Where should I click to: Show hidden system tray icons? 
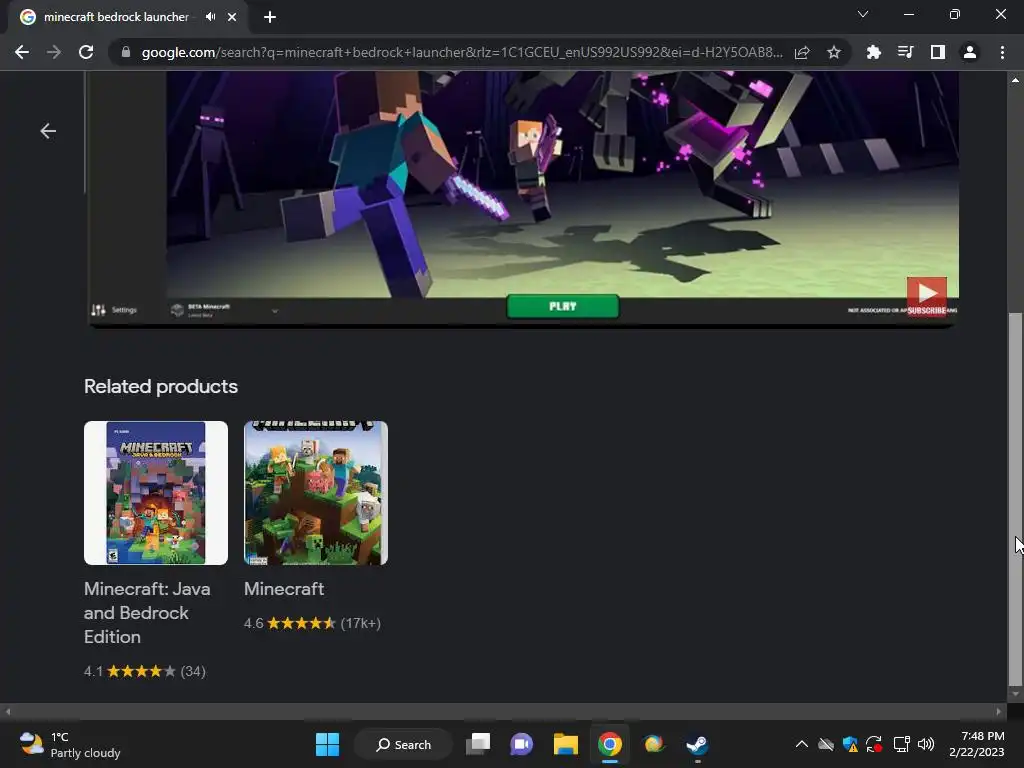point(801,744)
